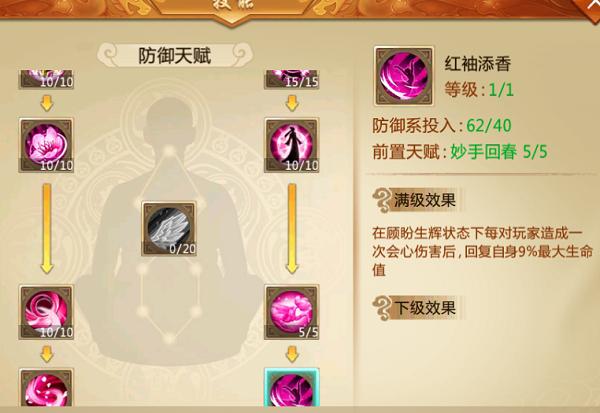Click the 防御系投入 62/40 text

[442, 126]
